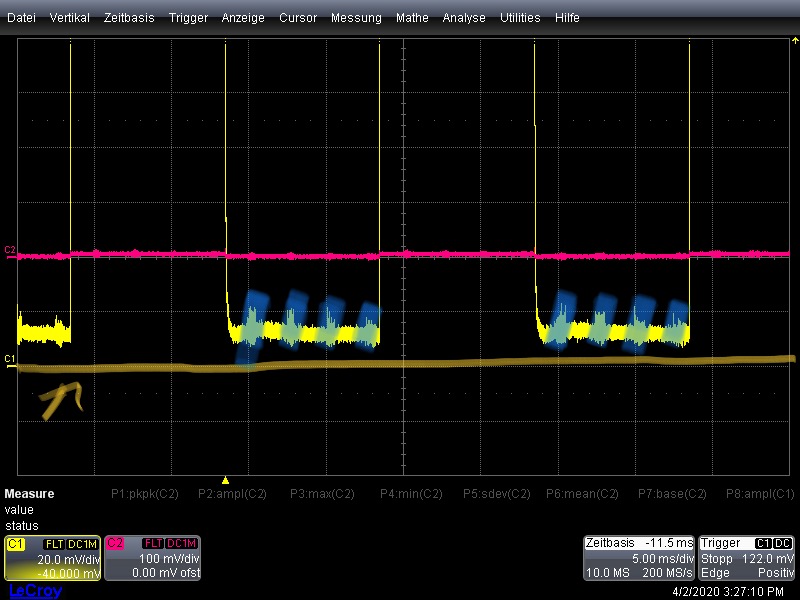Image resolution: width=800 pixels, height=600 pixels.
Task: Open the Utilities menu
Action: [520, 18]
